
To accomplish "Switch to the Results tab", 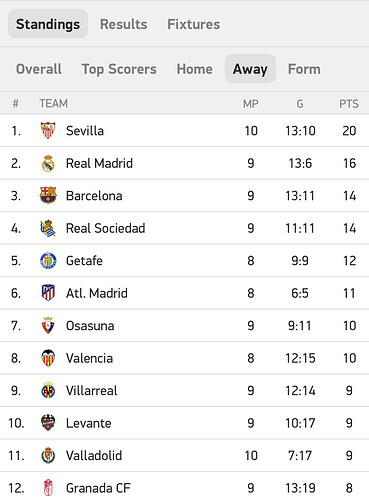I will [x=124, y=24].
